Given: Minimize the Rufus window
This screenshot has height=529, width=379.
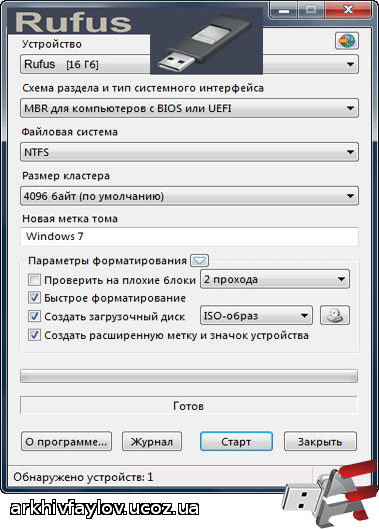Looking at the screenshot, I should click(x=283, y=10).
